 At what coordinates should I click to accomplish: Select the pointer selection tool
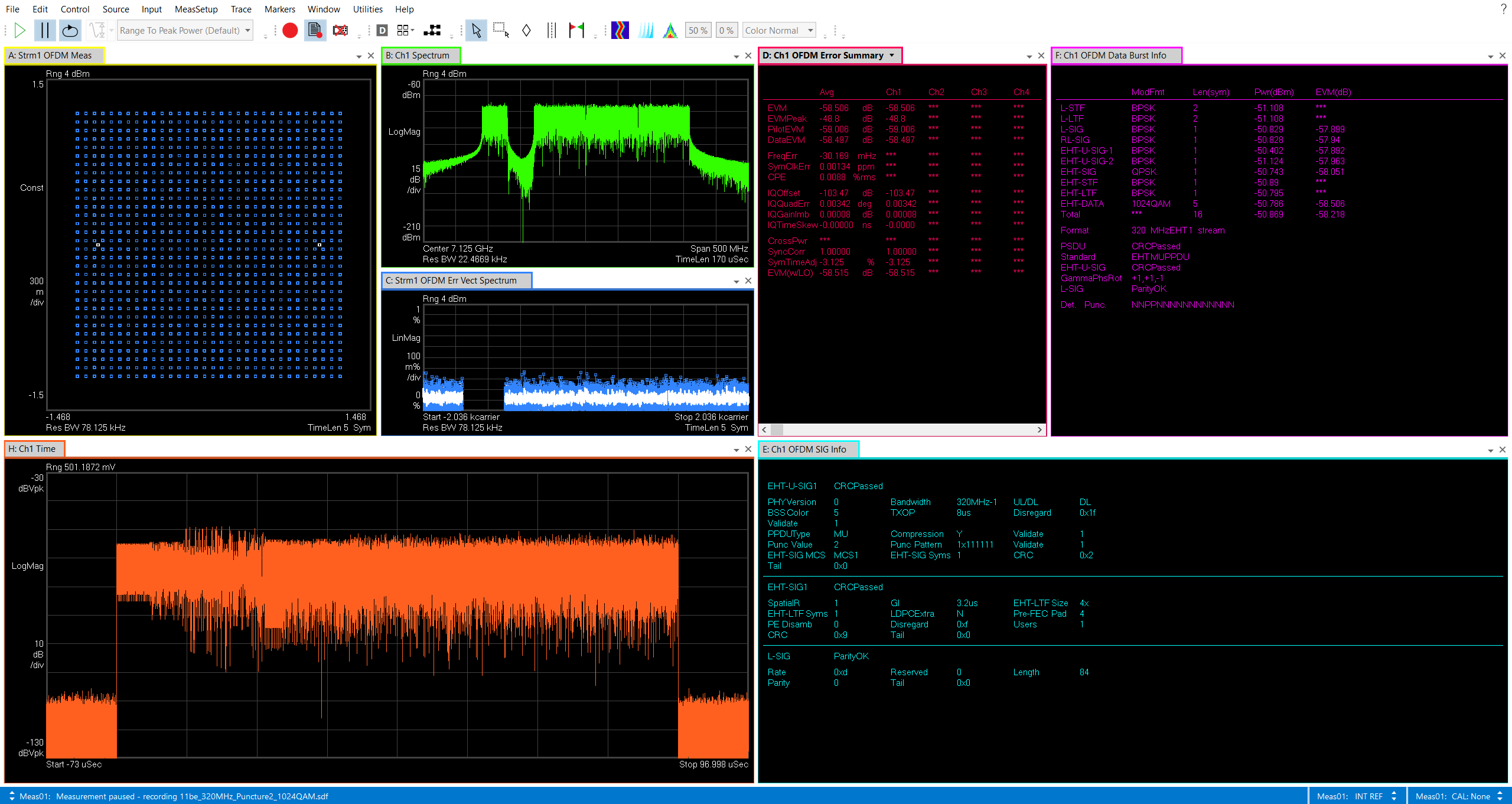click(476, 30)
